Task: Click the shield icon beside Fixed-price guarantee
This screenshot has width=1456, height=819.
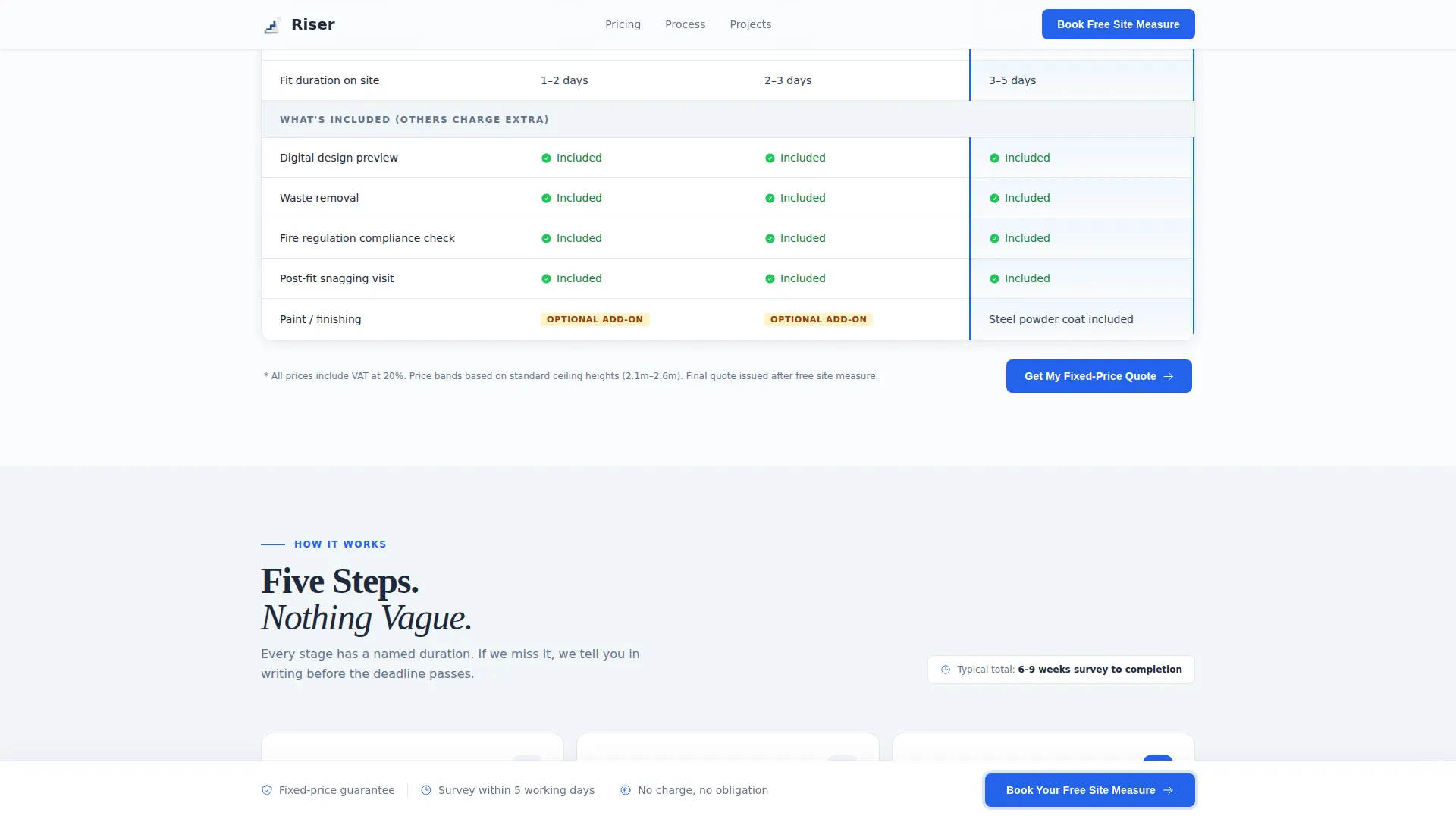Action: click(267, 790)
